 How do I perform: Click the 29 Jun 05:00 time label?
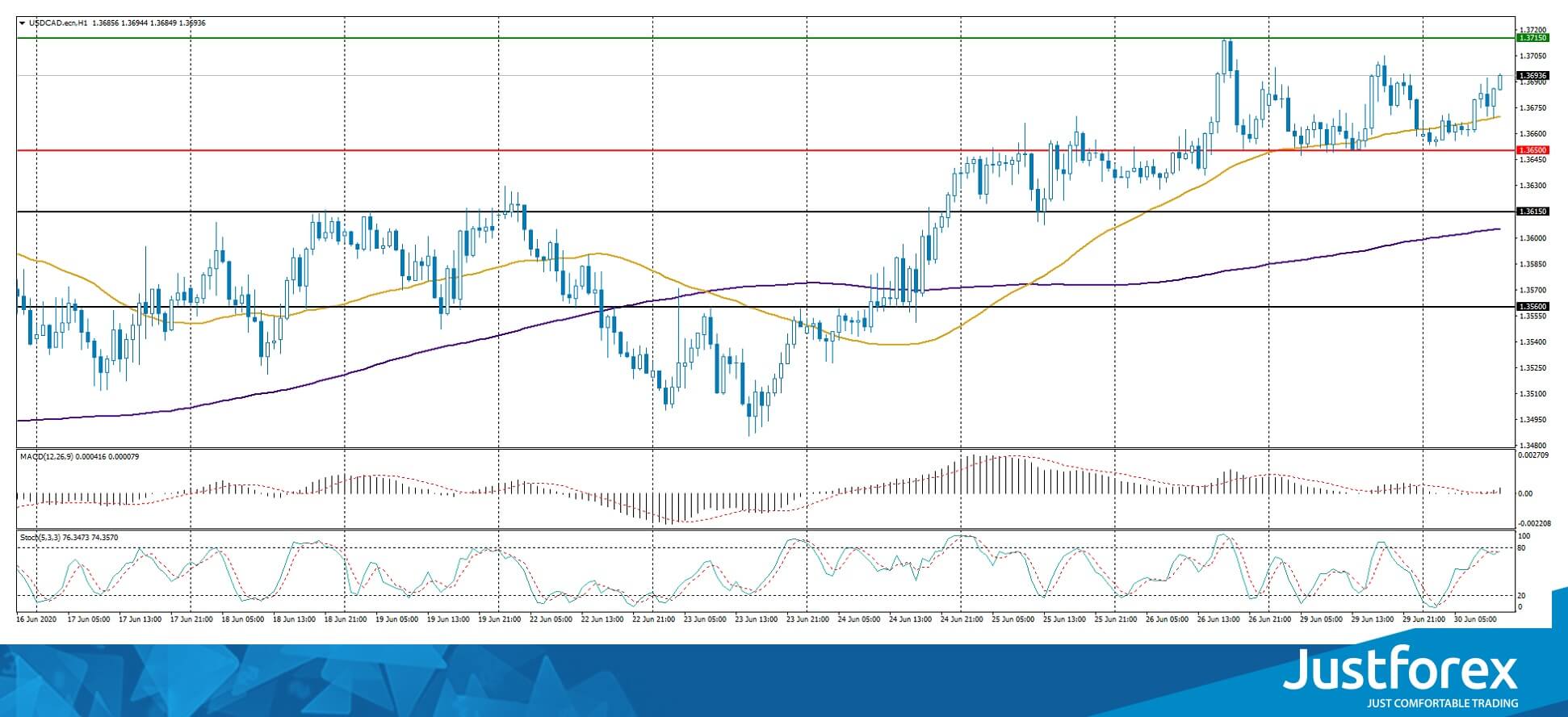point(1321,619)
